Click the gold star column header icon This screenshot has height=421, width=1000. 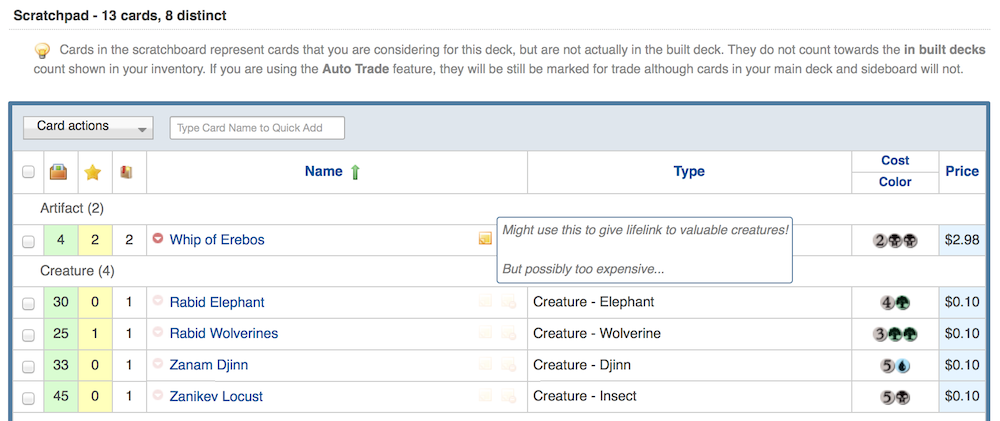93,172
